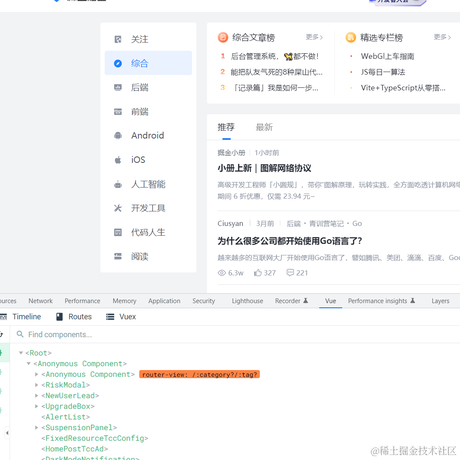The image size is (460, 460).
Task: Click the Android robot icon
Action: [x=118, y=136]
